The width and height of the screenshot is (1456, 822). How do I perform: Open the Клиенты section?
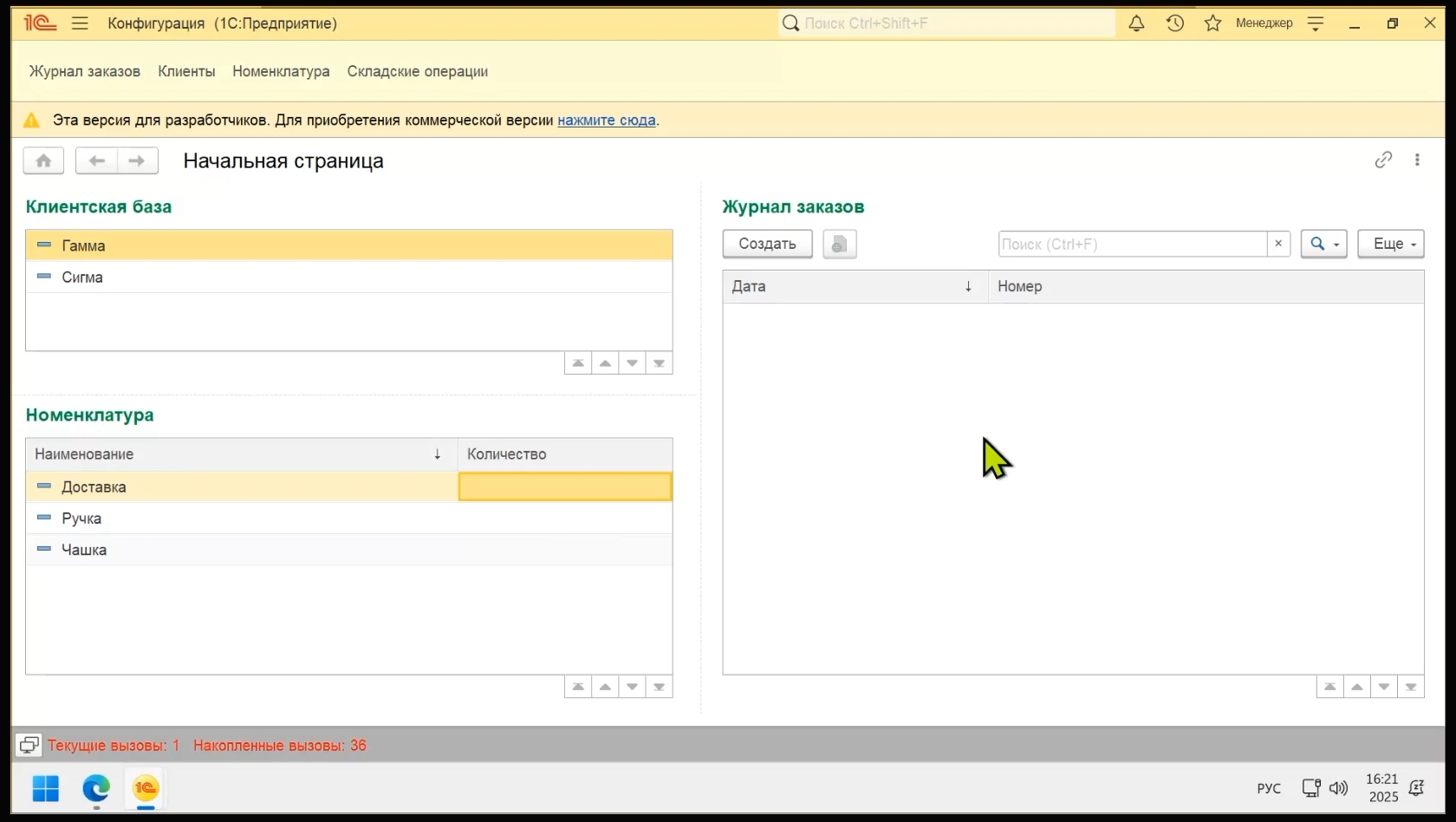pyautogui.click(x=186, y=71)
